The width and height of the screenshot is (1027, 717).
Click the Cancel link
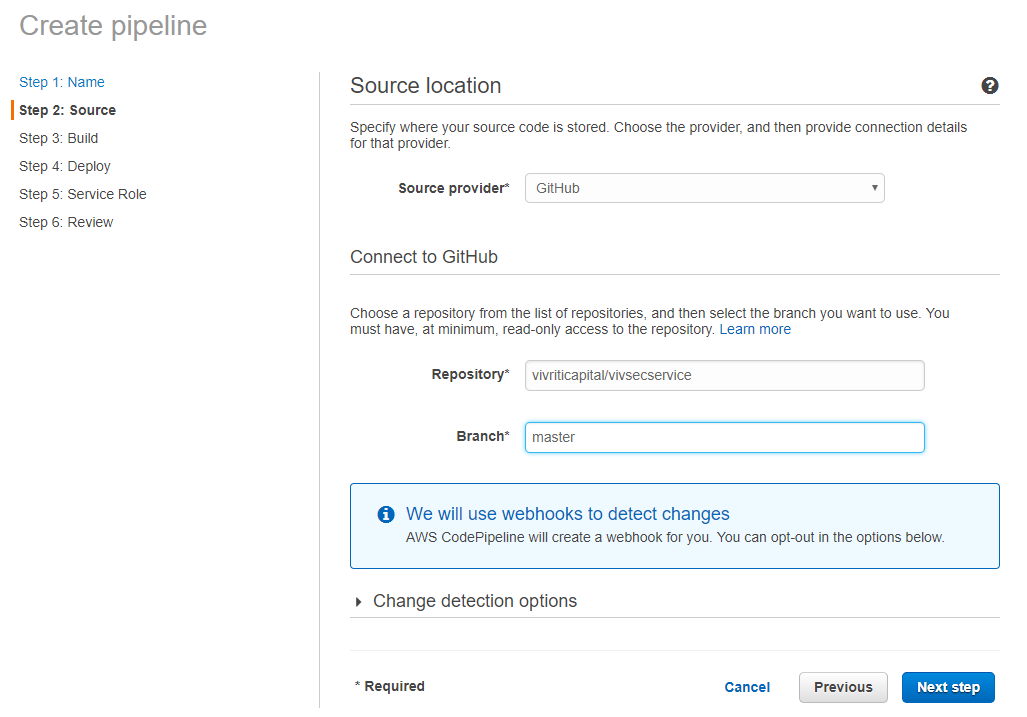(747, 687)
